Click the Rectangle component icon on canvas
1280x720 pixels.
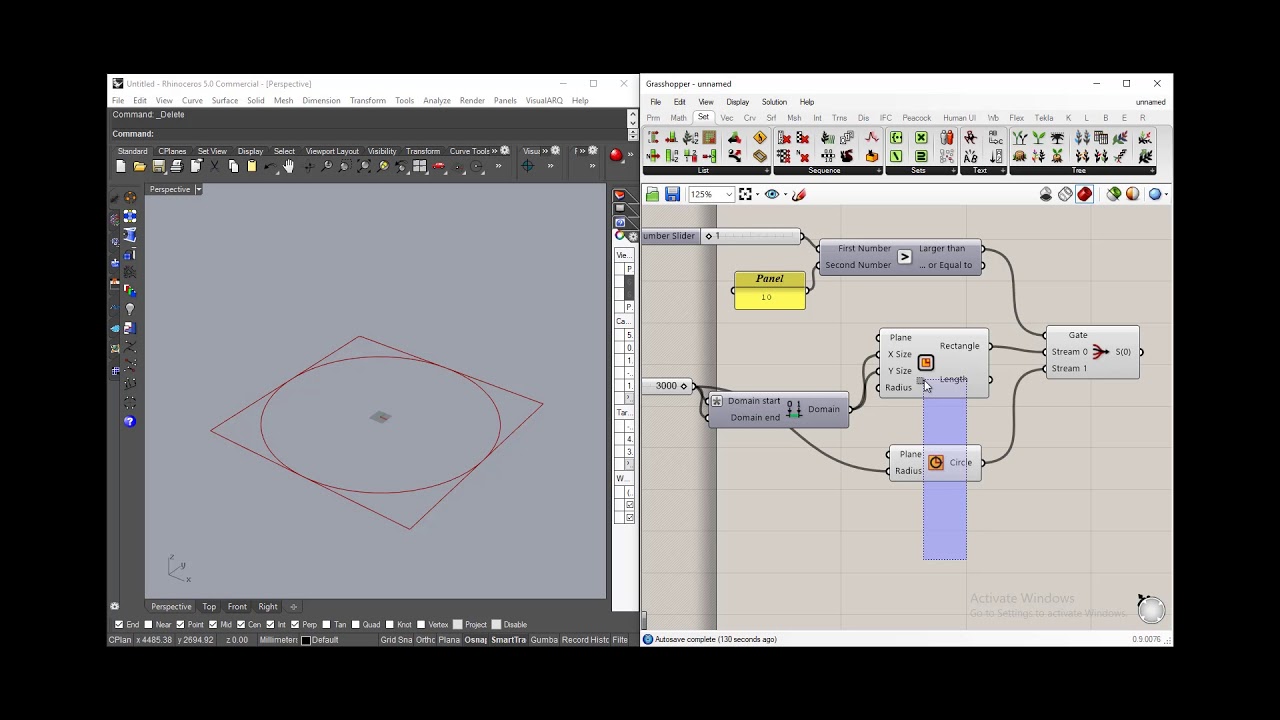[x=925, y=362]
